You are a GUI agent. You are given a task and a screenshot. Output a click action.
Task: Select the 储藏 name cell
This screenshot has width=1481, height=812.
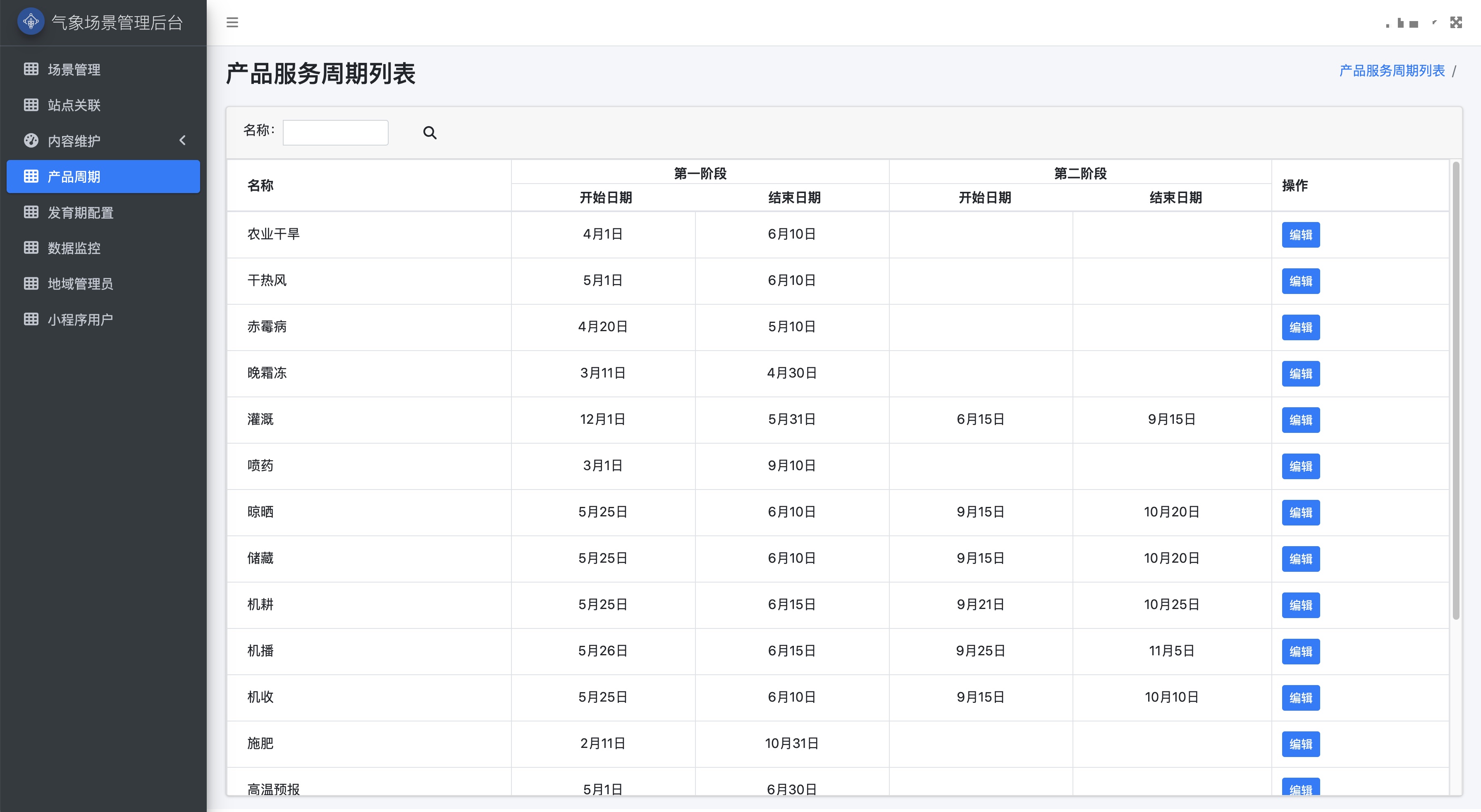(369, 559)
